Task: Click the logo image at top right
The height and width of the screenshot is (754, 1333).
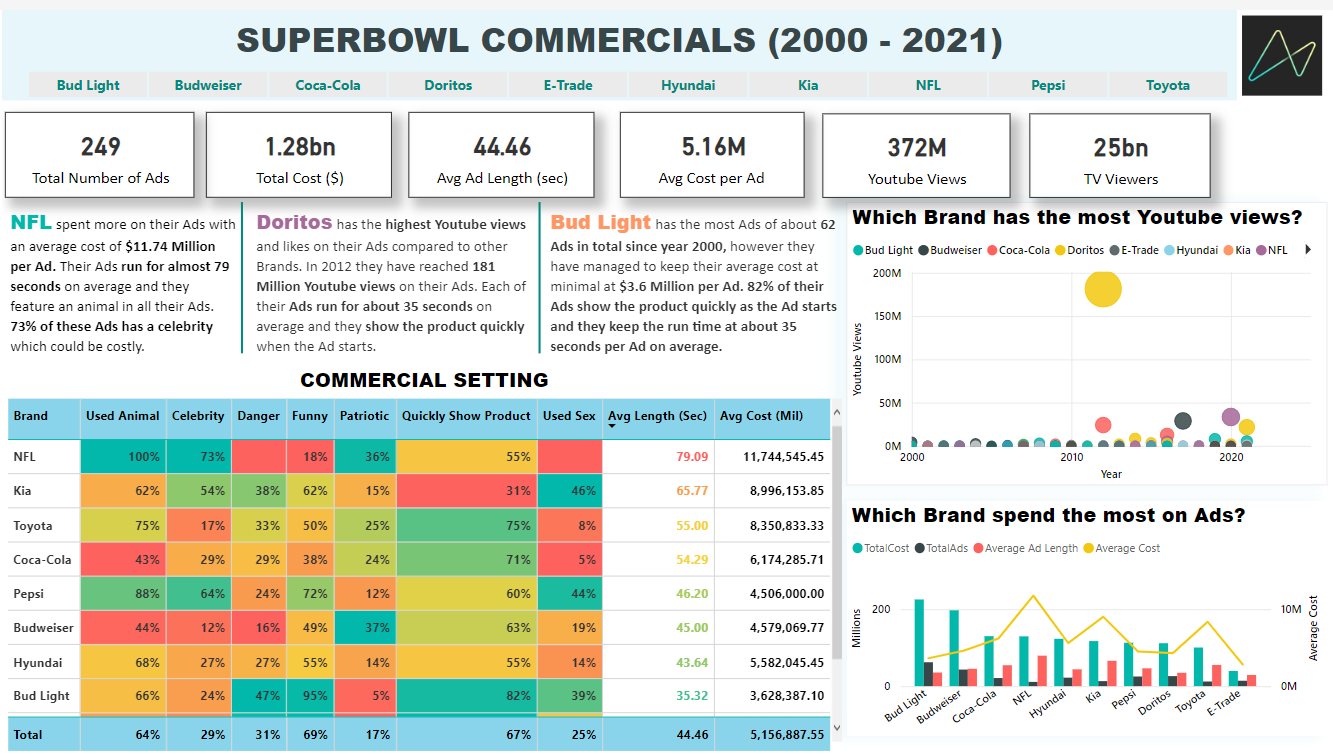Action: click(x=1280, y=55)
